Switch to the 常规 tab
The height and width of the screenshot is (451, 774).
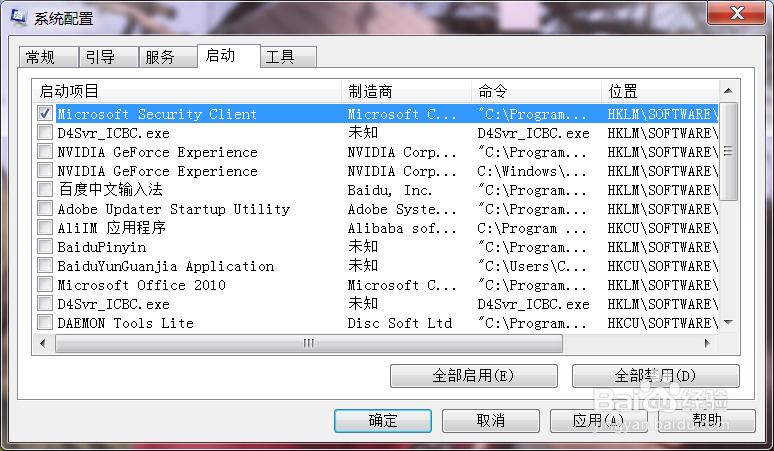pyautogui.click(x=48, y=57)
